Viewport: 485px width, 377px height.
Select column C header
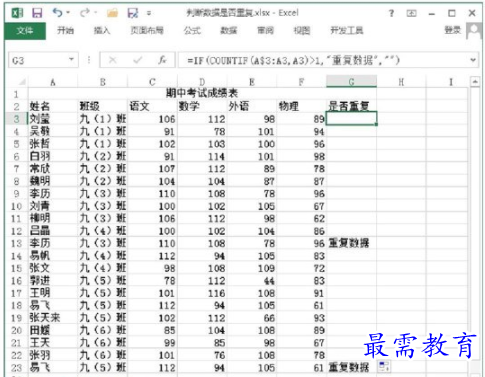pos(152,82)
